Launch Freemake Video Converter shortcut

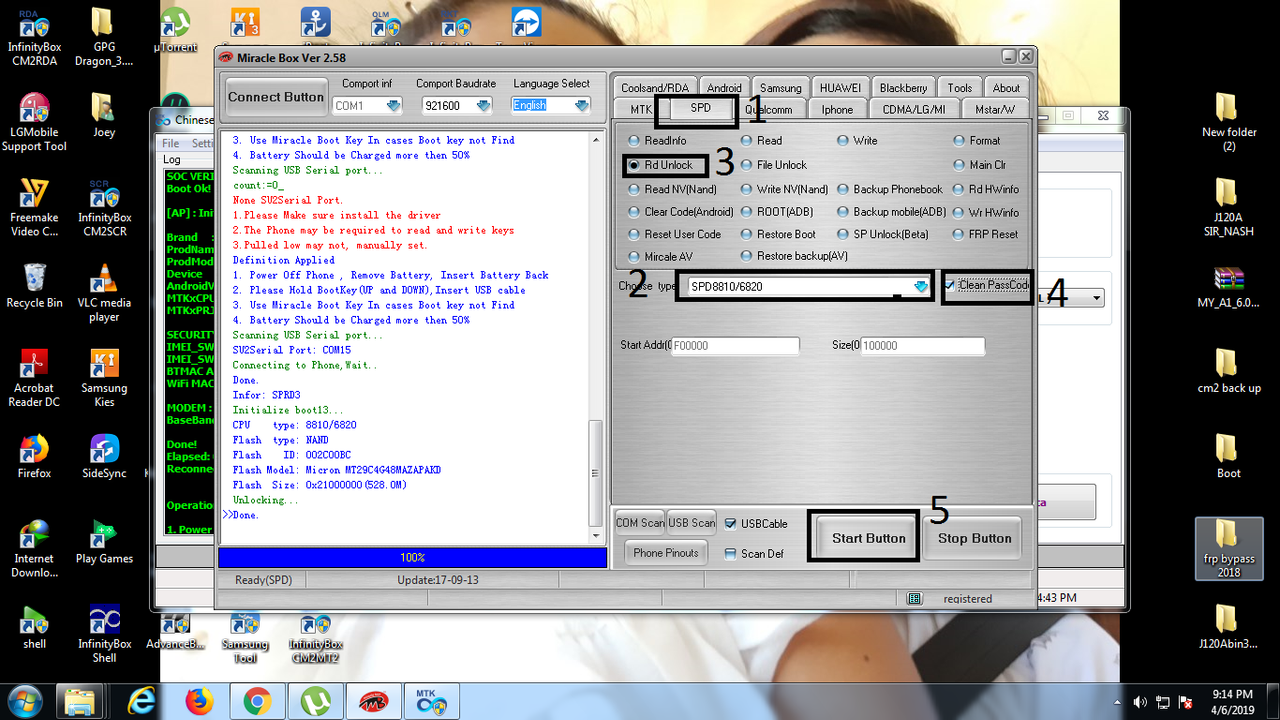click(34, 208)
